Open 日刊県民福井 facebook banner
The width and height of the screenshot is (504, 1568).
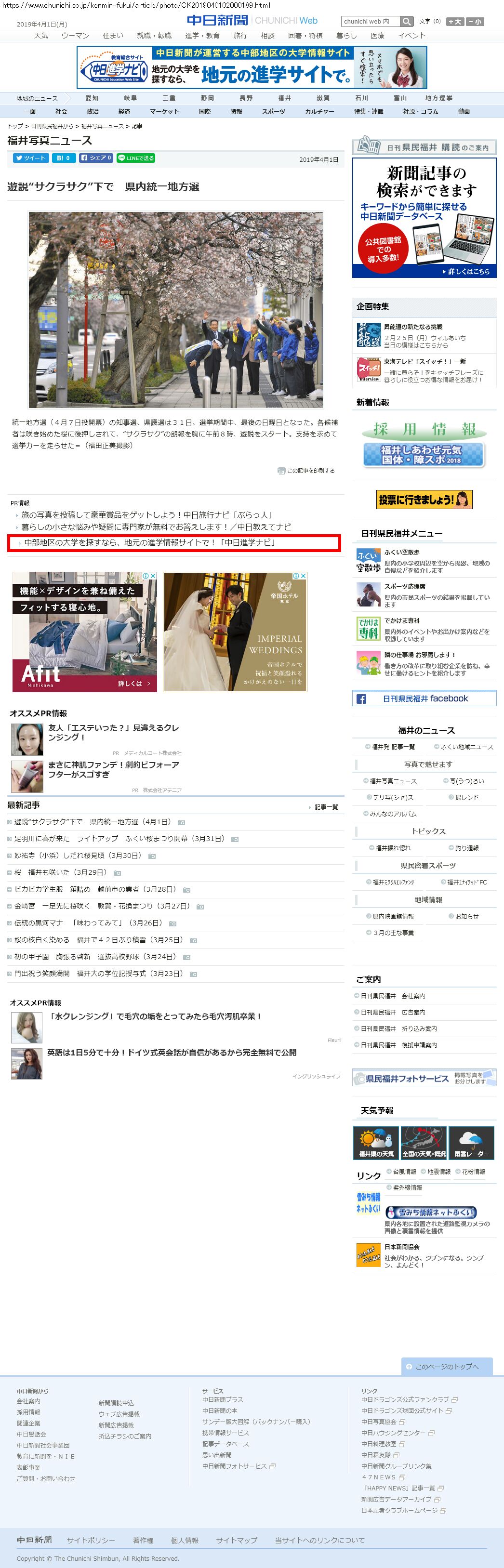click(424, 699)
